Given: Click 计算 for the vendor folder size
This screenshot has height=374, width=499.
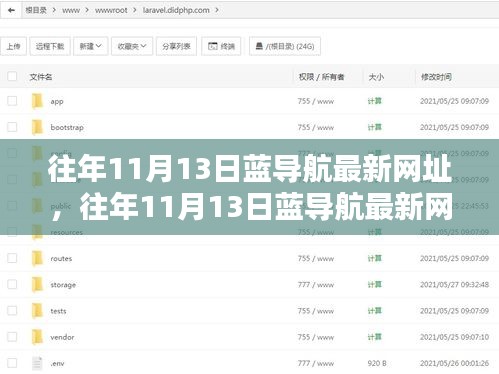Looking at the screenshot, I should [x=375, y=337].
